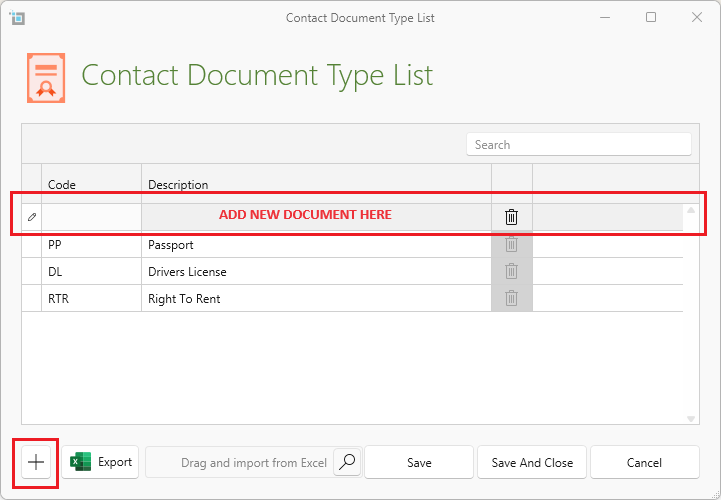Sort by the Description column header
721x500 pixels.
(x=315, y=184)
